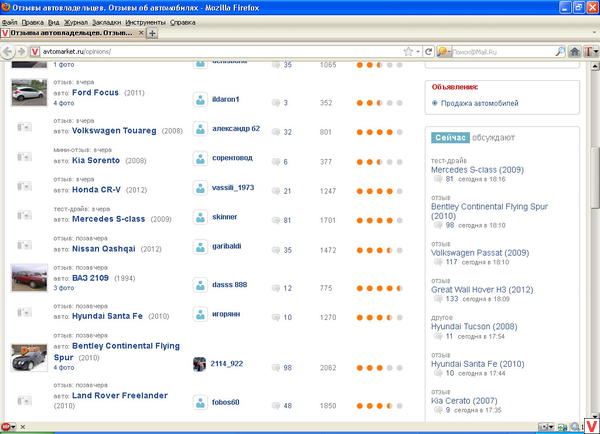Open the Hyundai Santa Fe review in main list

(x=107, y=316)
